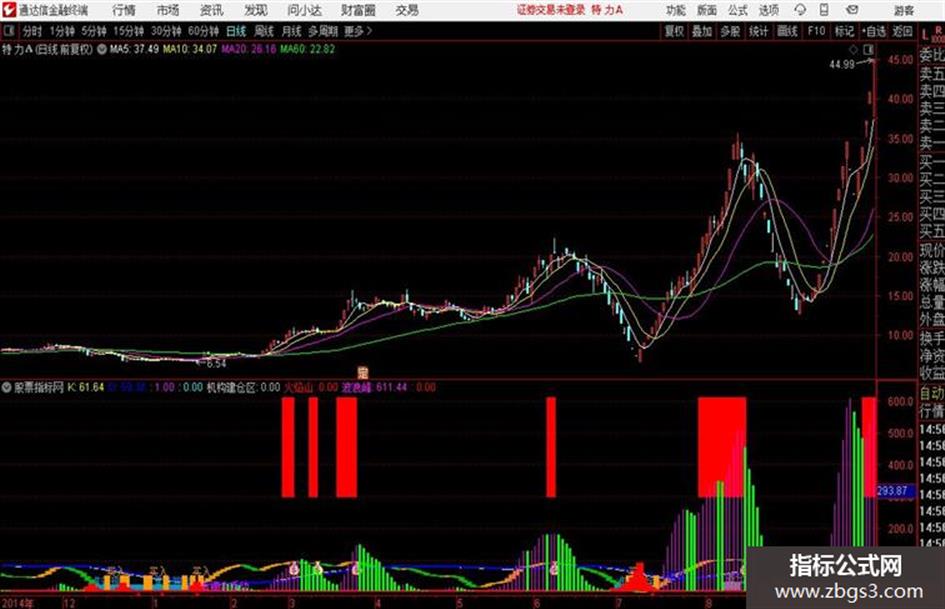Select the 周线 weekly period

264,31
